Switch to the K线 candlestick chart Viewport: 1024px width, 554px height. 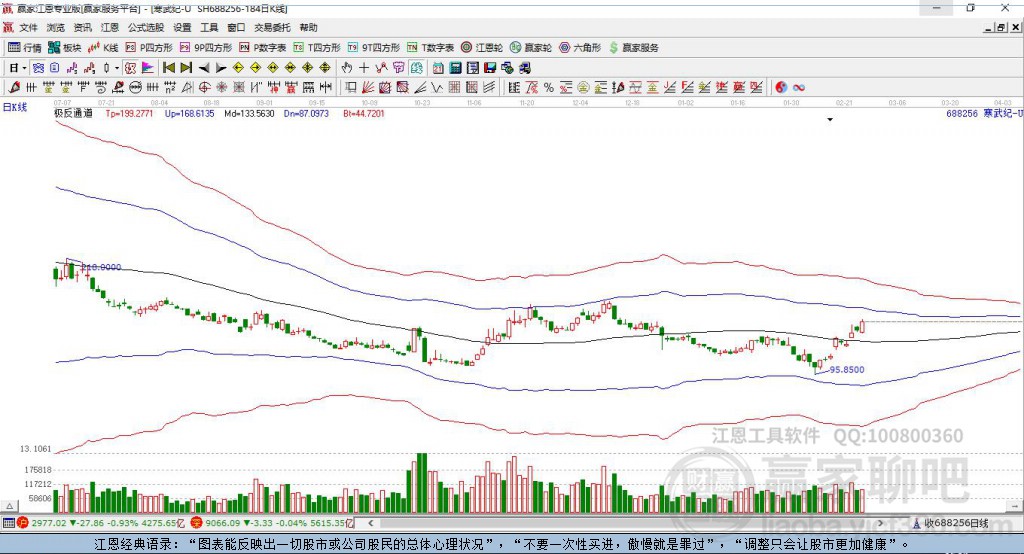(x=103, y=48)
